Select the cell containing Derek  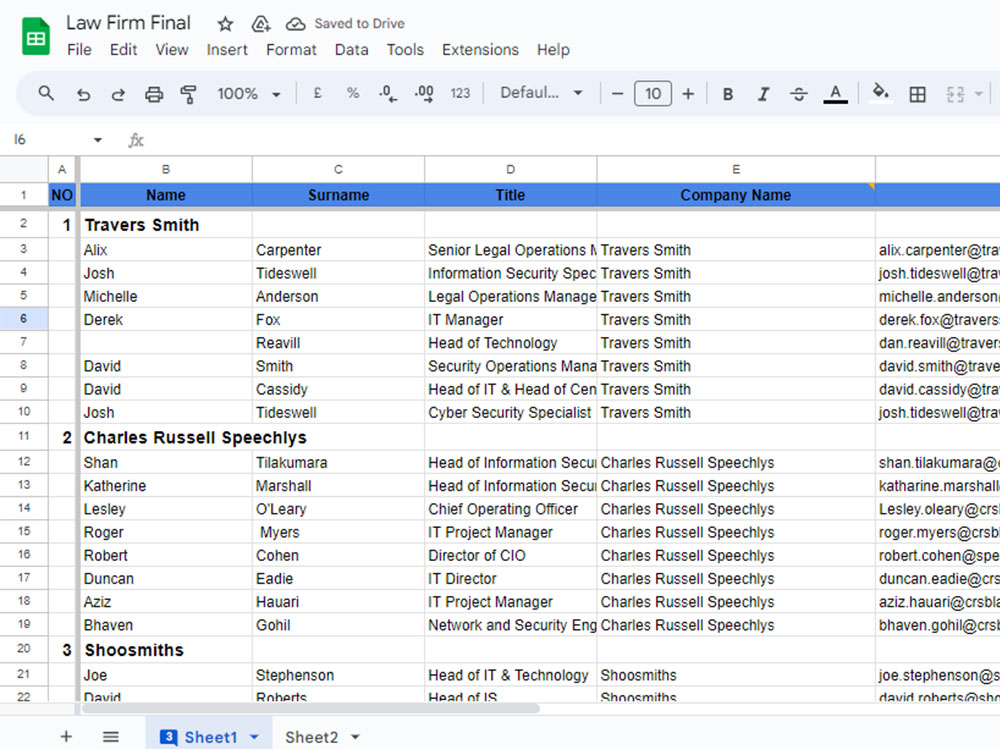[x=166, y=320]
